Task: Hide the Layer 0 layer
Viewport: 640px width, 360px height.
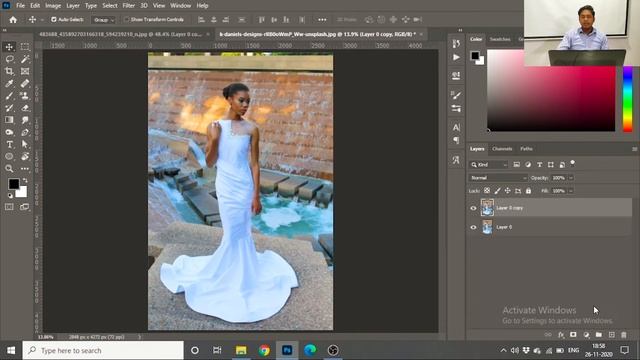Action: click(473, 227)
